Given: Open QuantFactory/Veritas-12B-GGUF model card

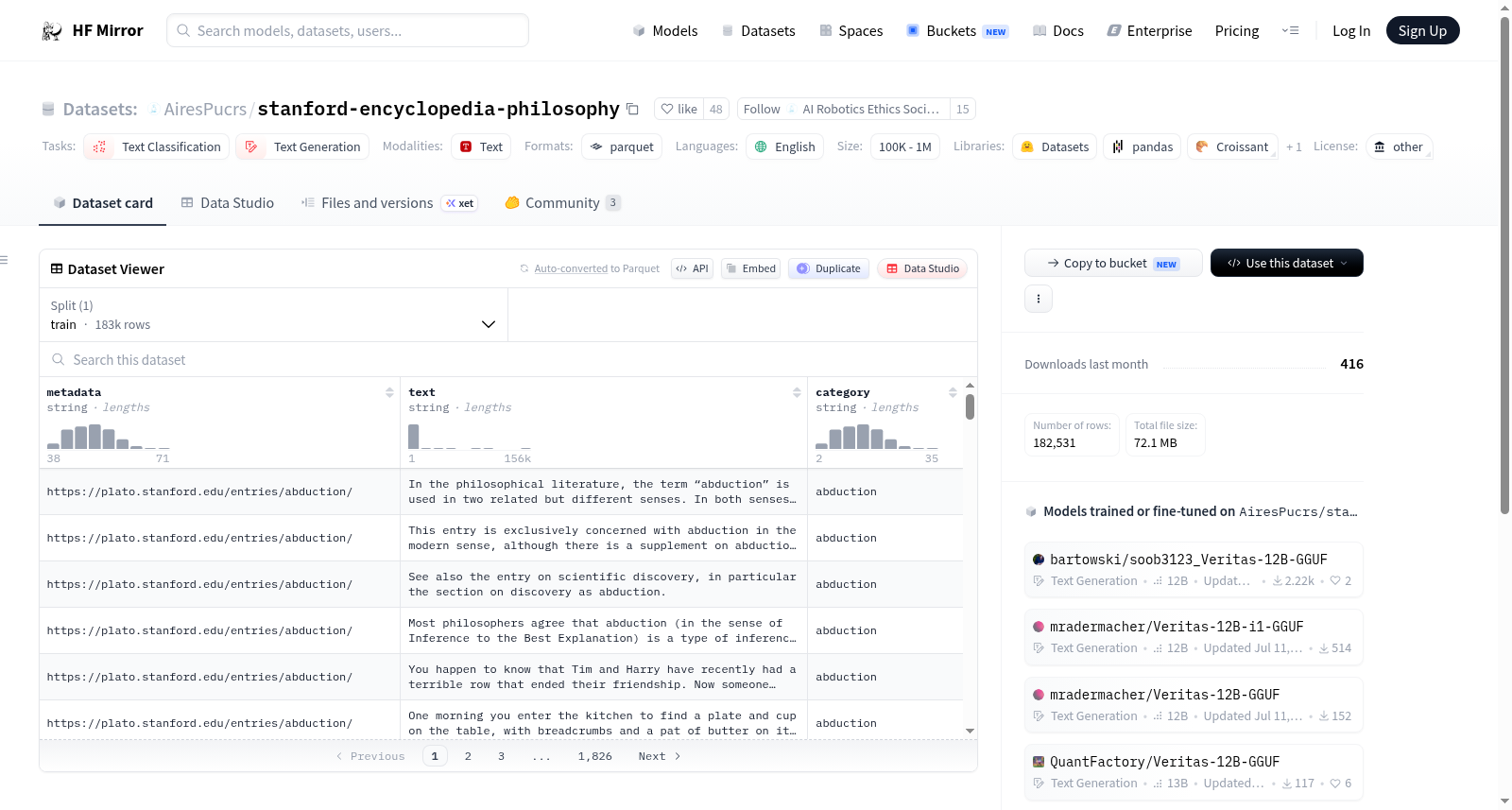Looking at the screenshot, I should click(1194, 771).
